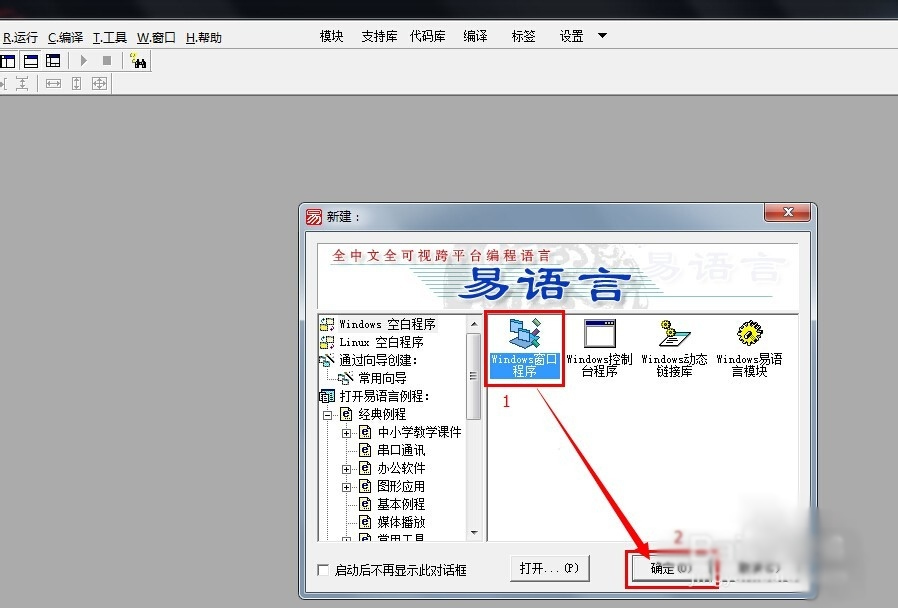Toggle the bottom-pane window layout toolbar icon
This screenshot has width=898, height=608.
point(31,61)
